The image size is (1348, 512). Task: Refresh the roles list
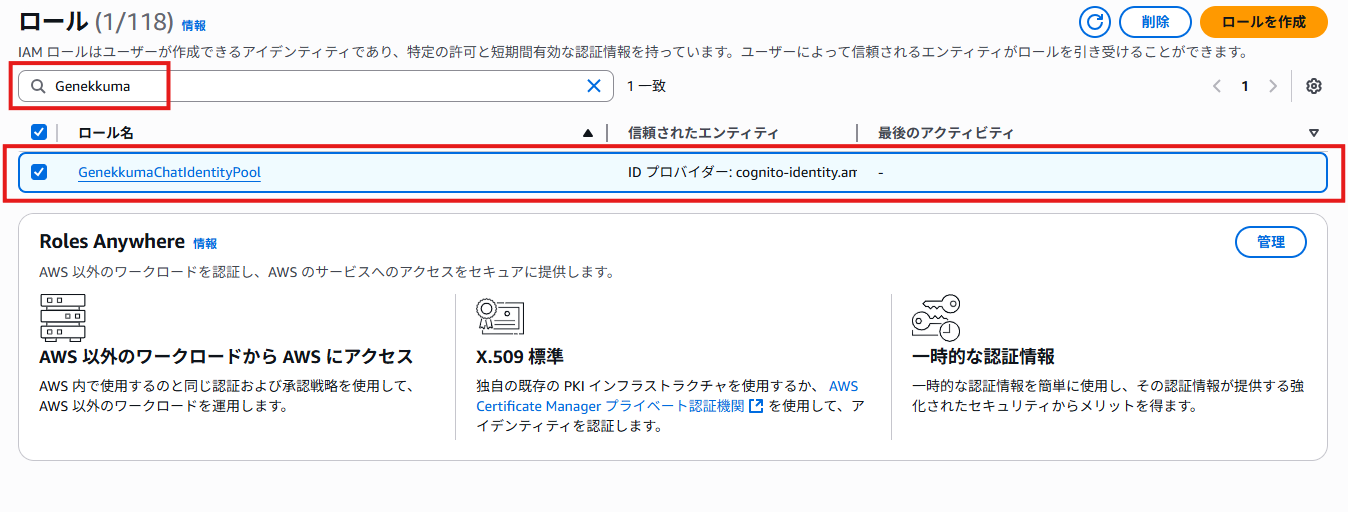click(x=1096, y=22)
